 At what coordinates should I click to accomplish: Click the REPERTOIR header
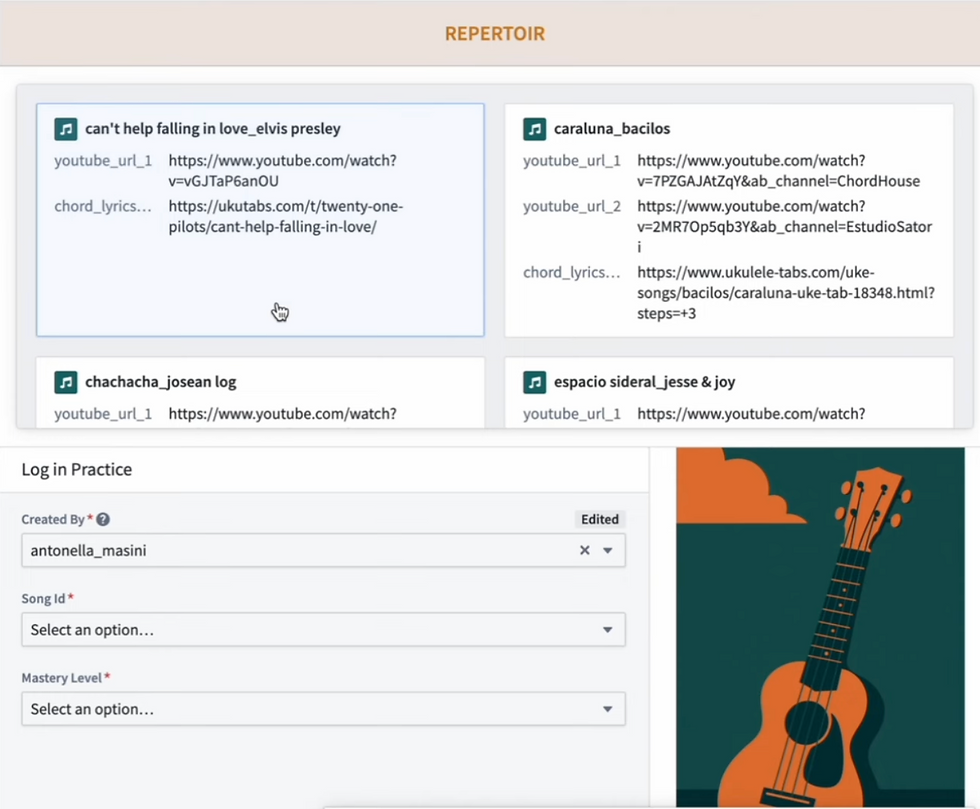(494, 33)
